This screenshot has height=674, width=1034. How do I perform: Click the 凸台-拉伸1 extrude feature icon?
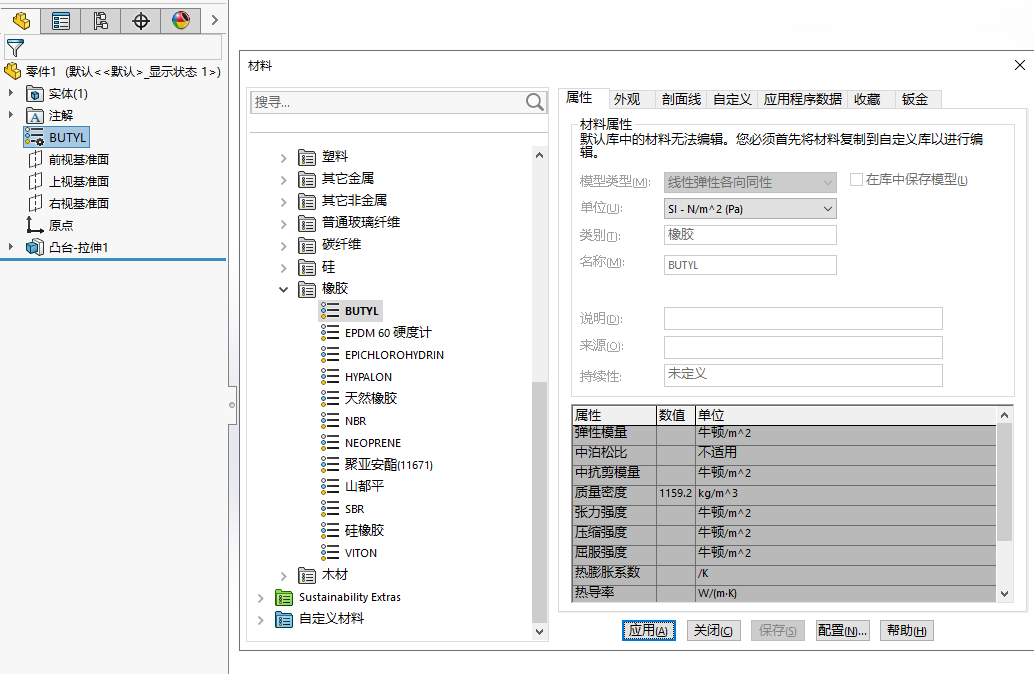pyautogui.click(x=35, y=247)
